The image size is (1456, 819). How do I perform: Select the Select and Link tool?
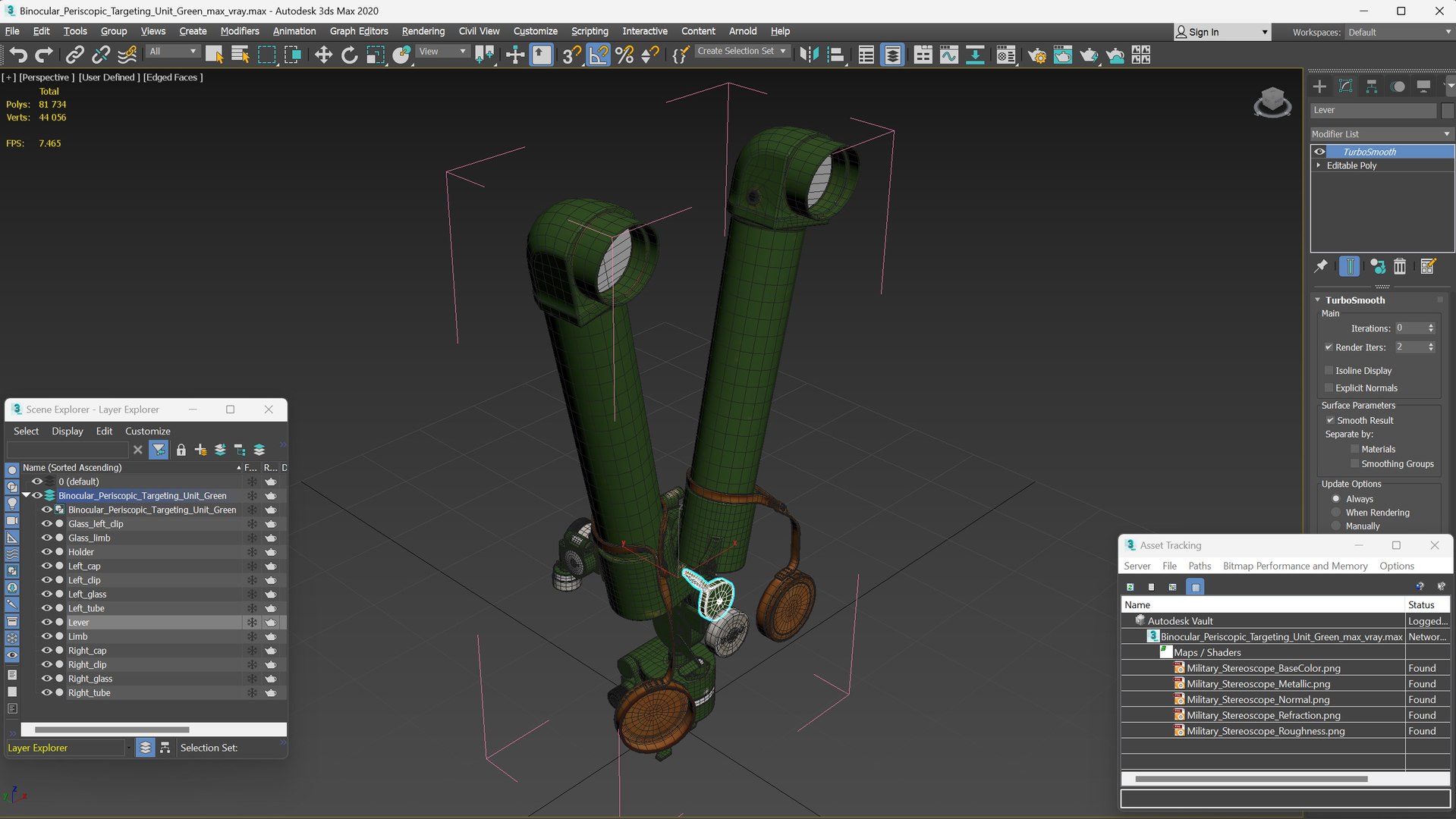(x=74, y=55)
